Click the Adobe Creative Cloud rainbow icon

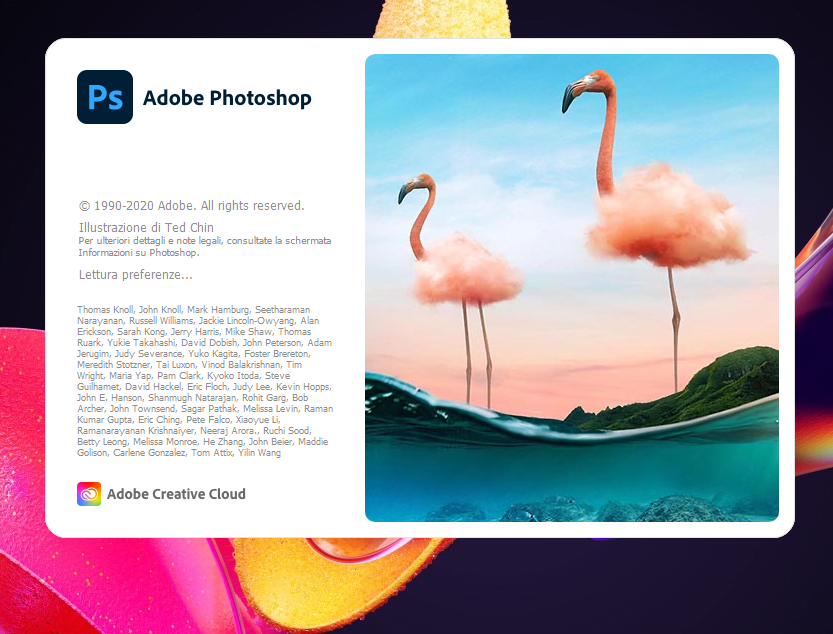pos(89,494)
